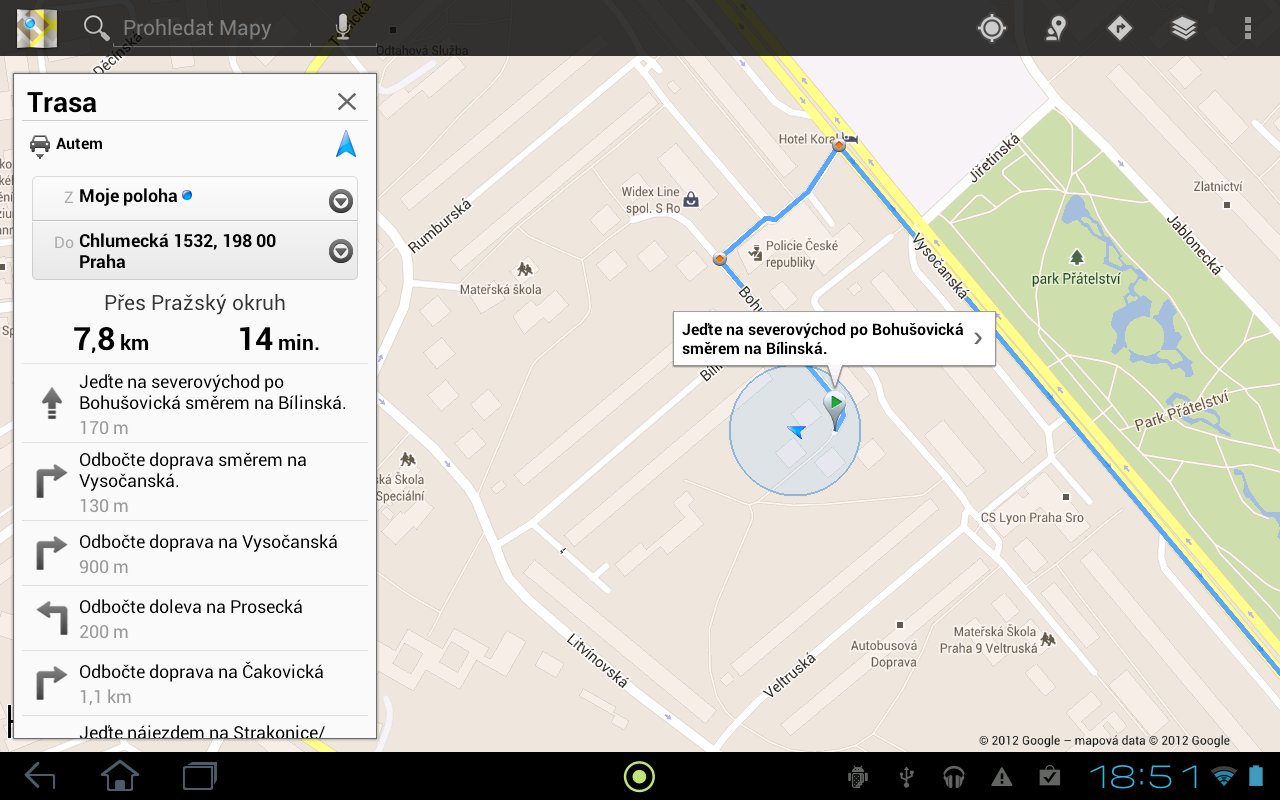Tap the next arrow in the map instruction bubble
The height and width of the screenshot is (800, 1280).
click(x=978, y=339)
